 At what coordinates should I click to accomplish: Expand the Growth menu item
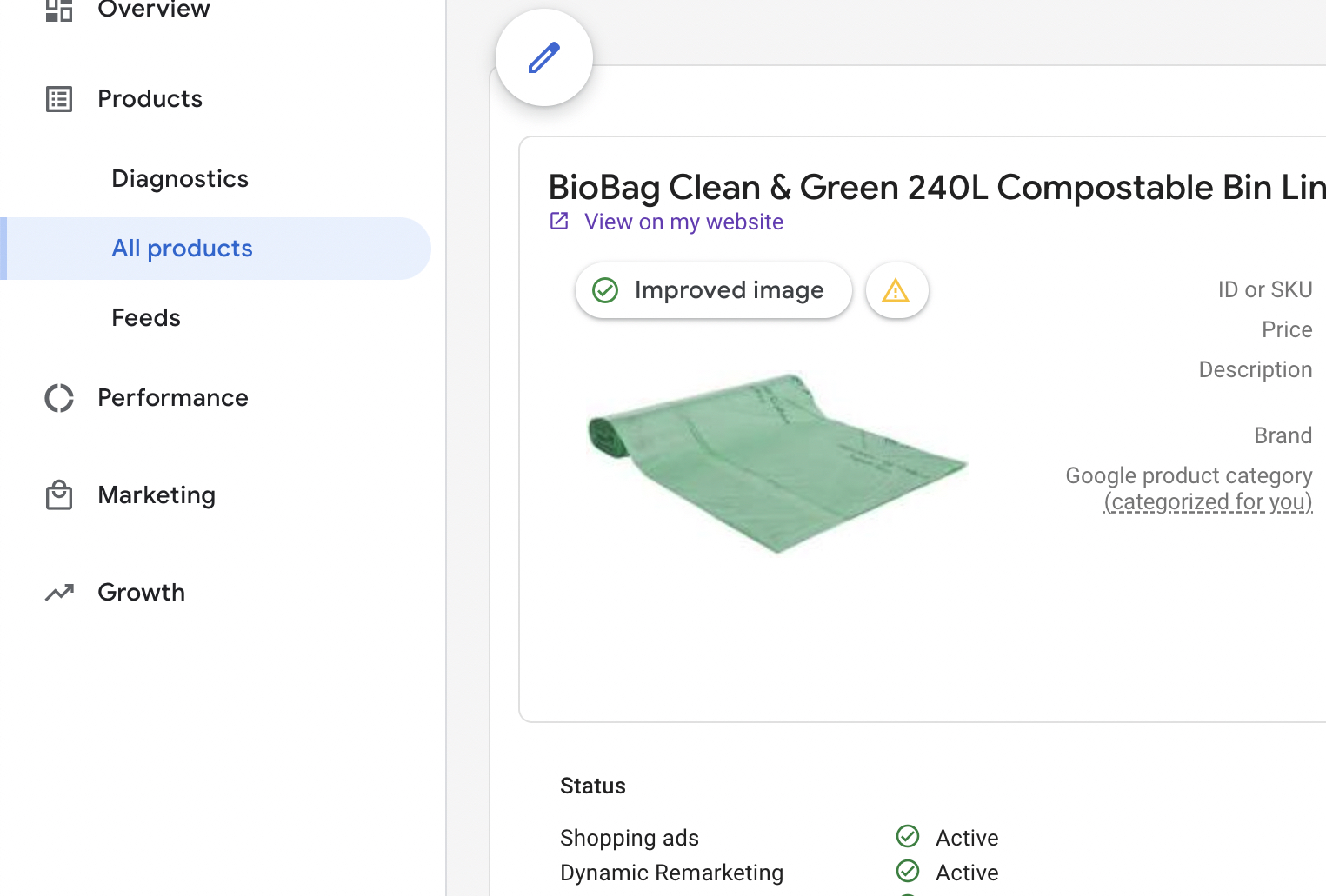coord(141,593)
